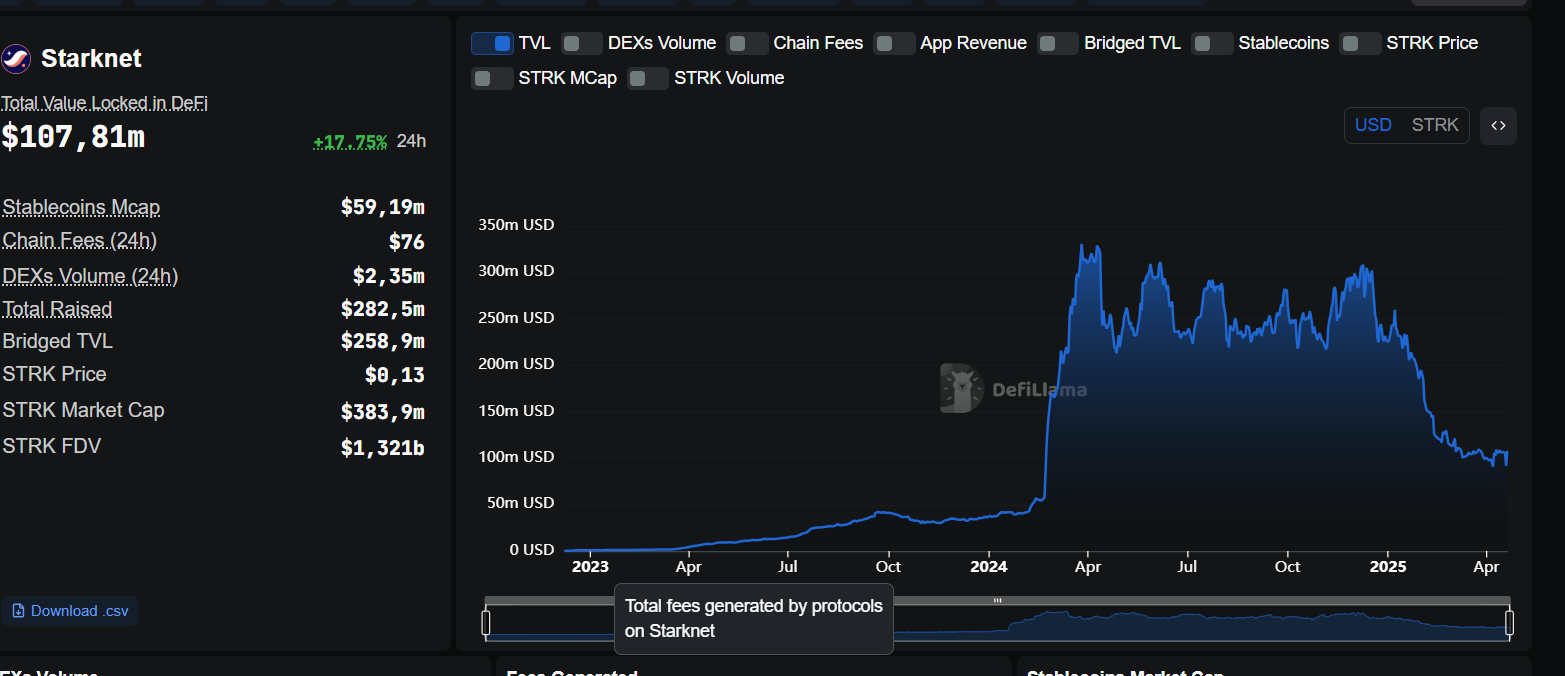Click the $1,321b FDV value
Image resolution: width=1565 pixels, height=676 pixels.
[x=383, y=448]
